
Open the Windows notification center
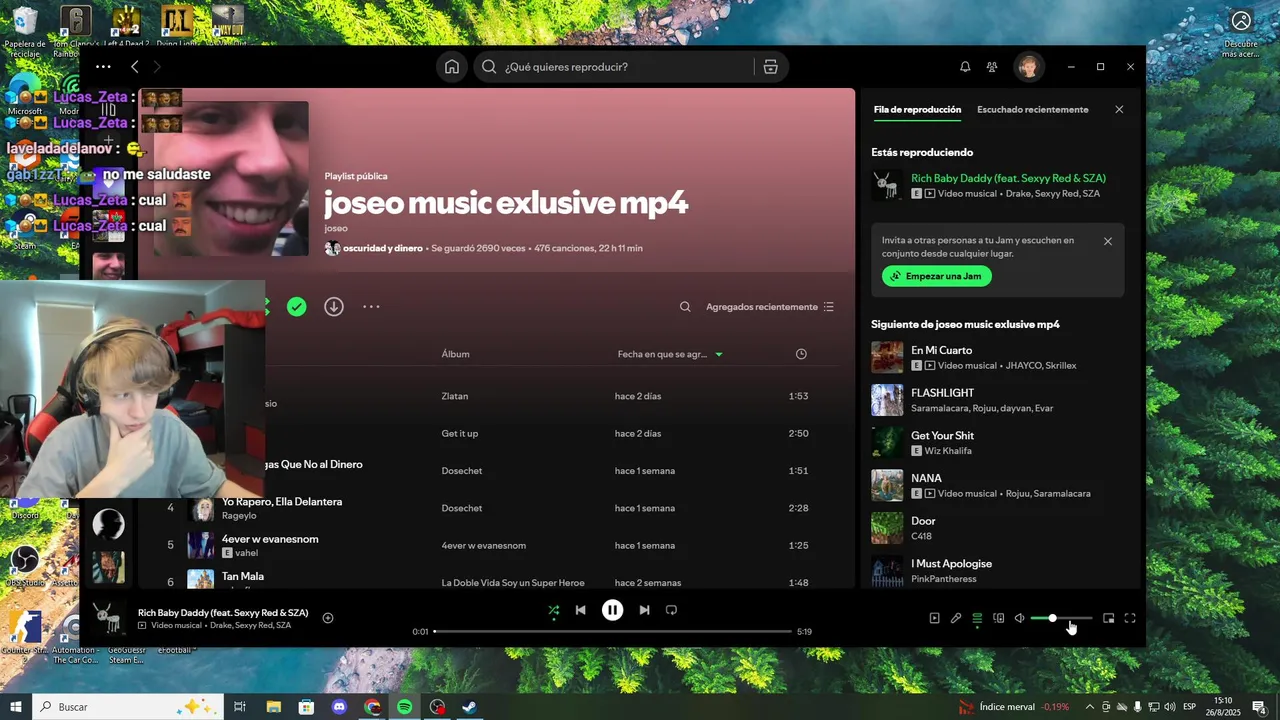click(1259, 707)
